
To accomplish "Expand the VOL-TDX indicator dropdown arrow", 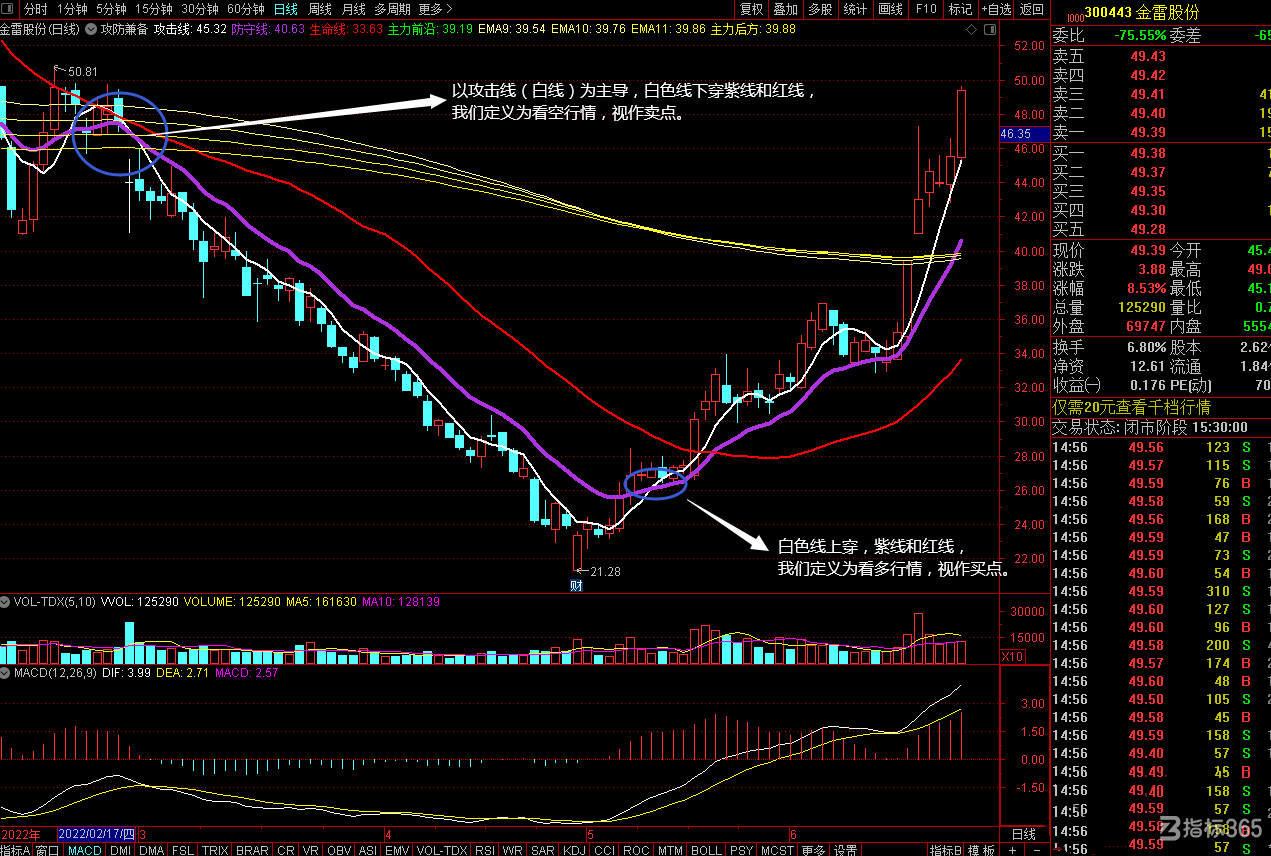I will point(6,602).
